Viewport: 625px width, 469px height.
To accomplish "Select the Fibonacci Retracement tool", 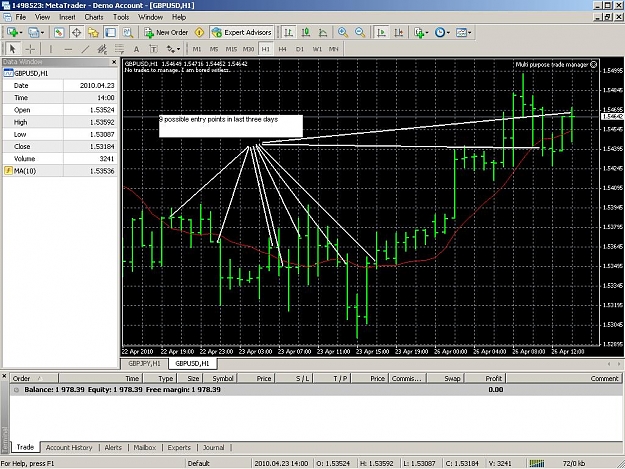I will click(119, 49).
